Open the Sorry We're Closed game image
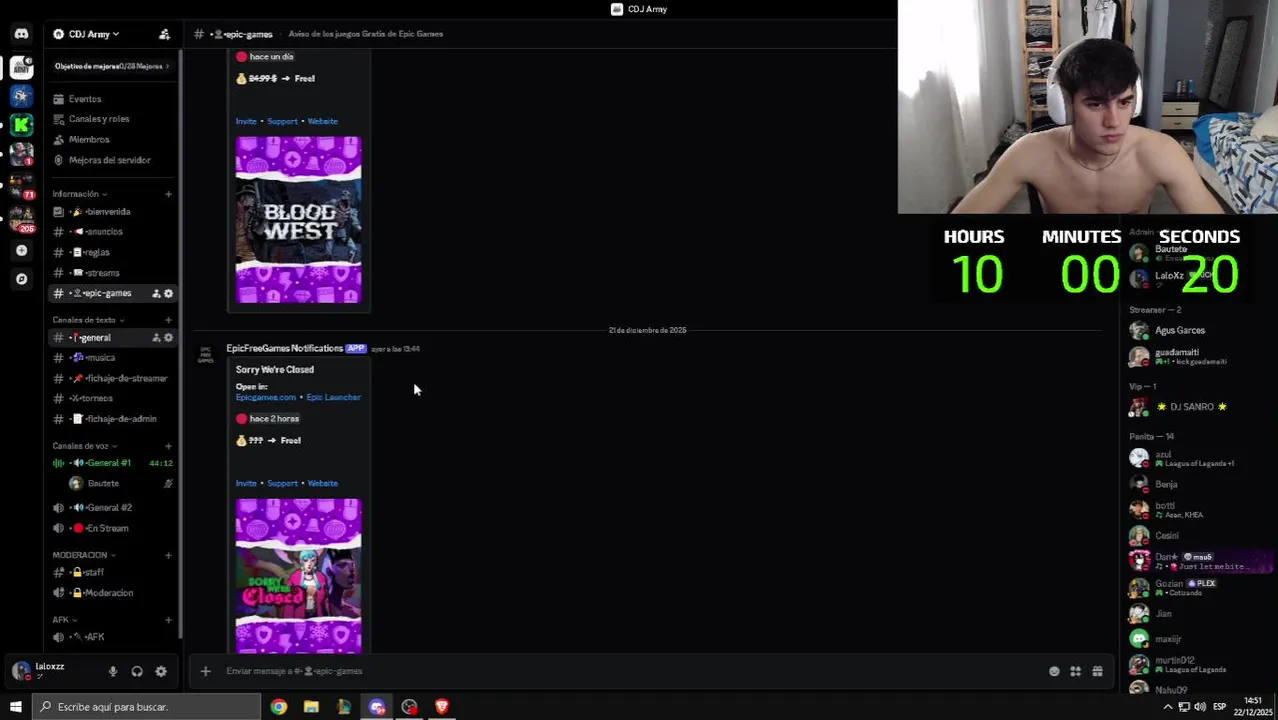Image resolution: width=1278 pixels, height=720 pixels. pyautogui.click(x=298, y=575)
